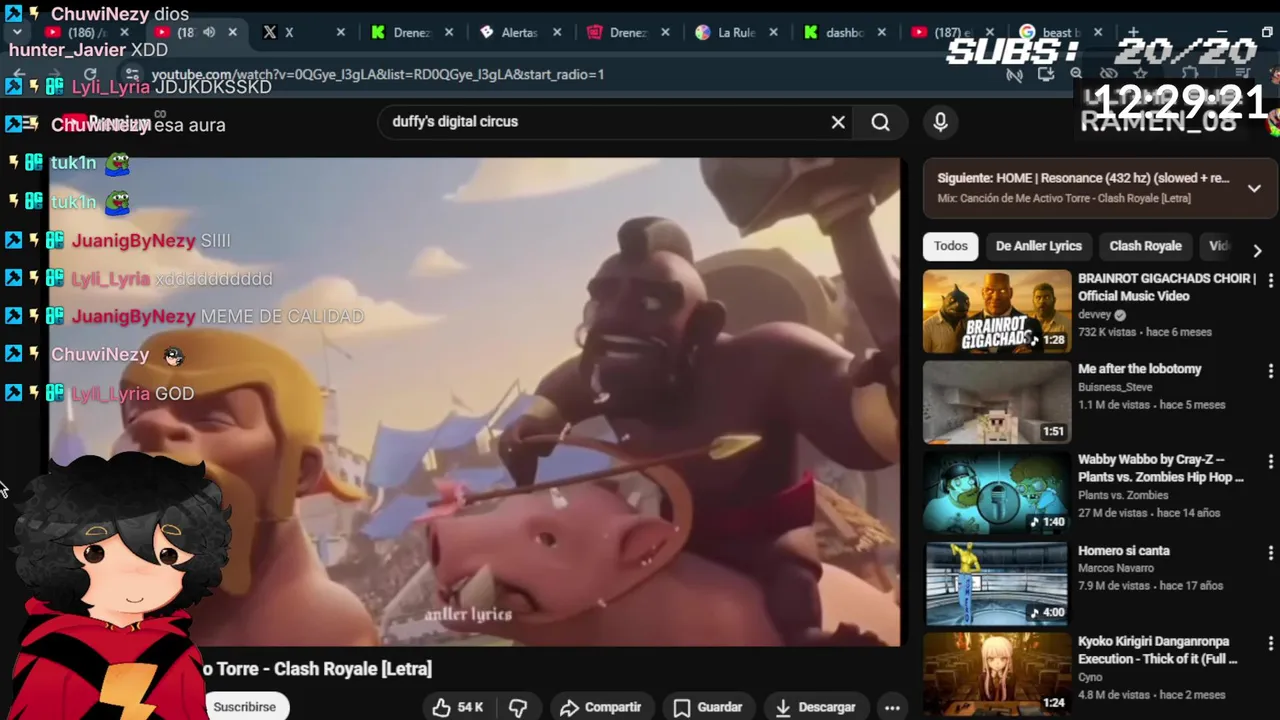This screenshot has width=1280, height=720.
Task: Click the 54 K like count
Action: [x=470, y=707]
